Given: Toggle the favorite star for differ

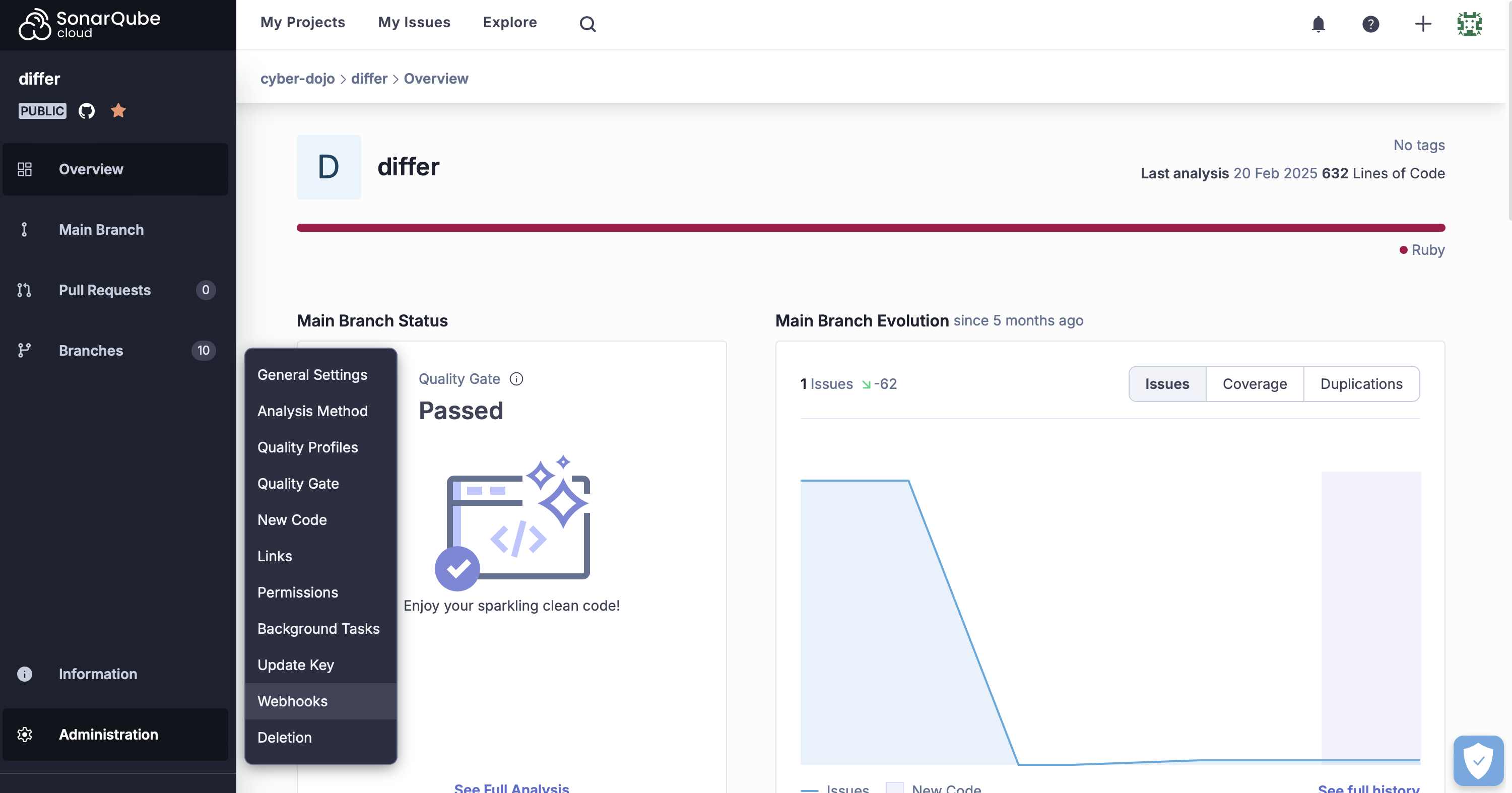Looking at the screenshot, I should tap(118, 110).
